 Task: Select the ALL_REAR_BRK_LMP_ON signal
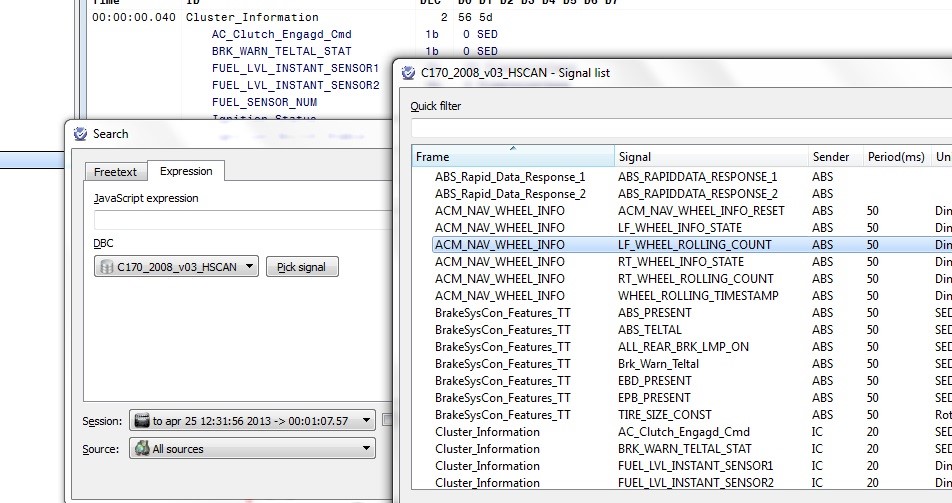(683, 347)
